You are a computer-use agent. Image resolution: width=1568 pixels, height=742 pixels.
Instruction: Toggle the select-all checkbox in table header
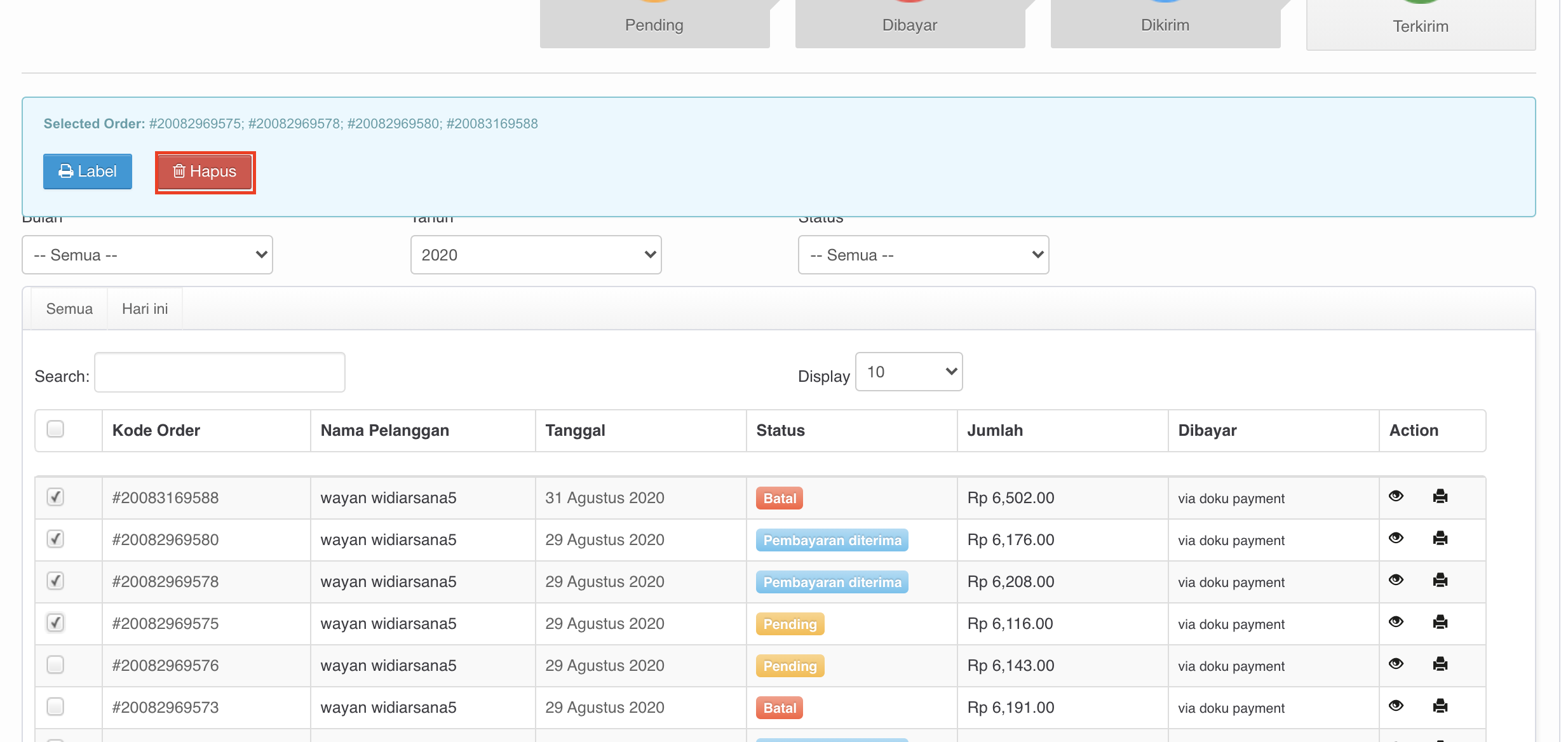click(55, 429)
